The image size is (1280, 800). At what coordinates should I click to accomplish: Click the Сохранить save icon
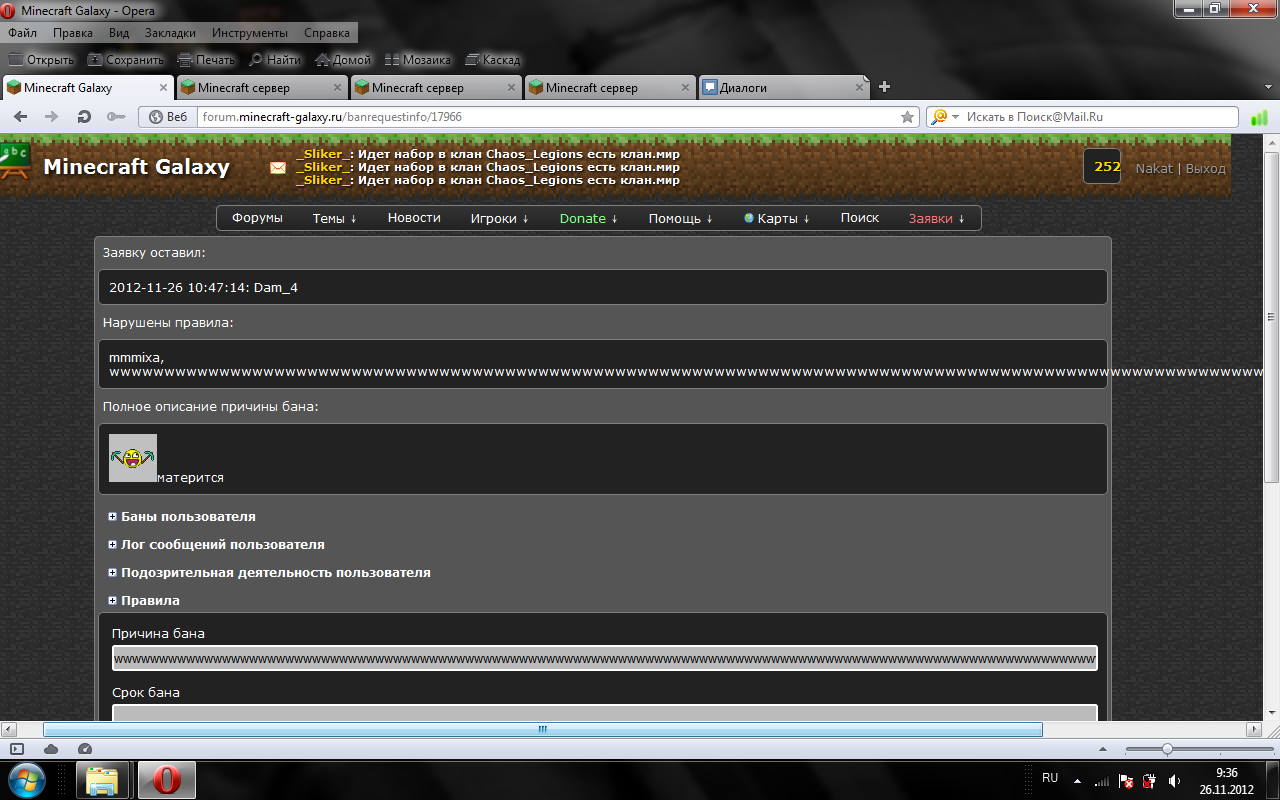click(95, 60)
